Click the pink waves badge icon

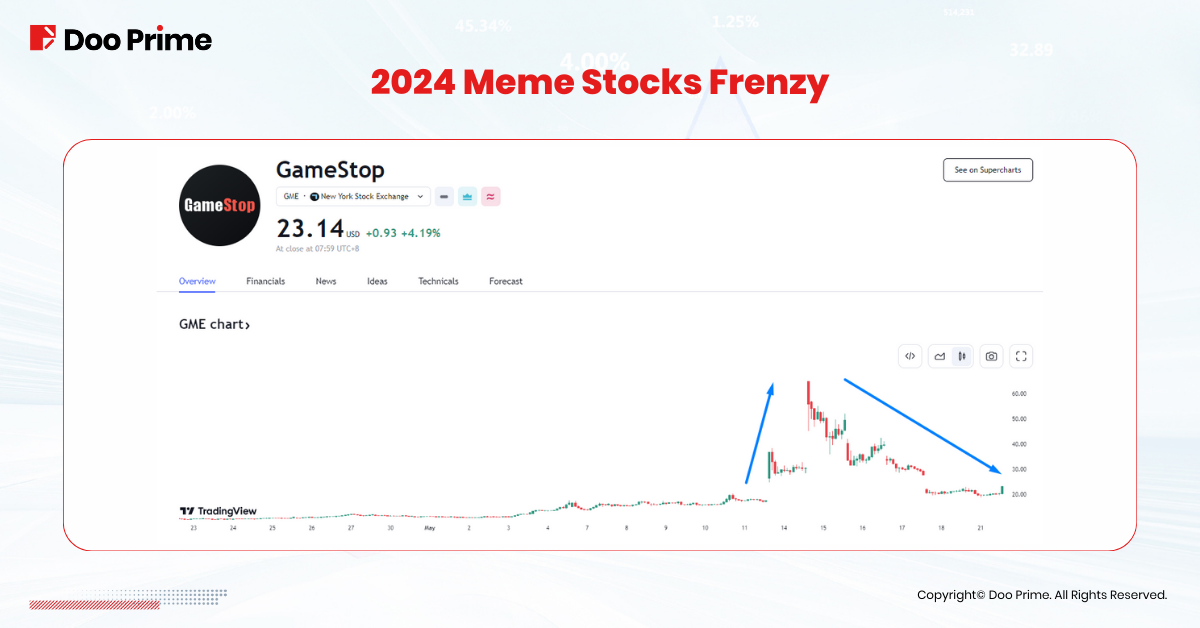tap(491, 197)
